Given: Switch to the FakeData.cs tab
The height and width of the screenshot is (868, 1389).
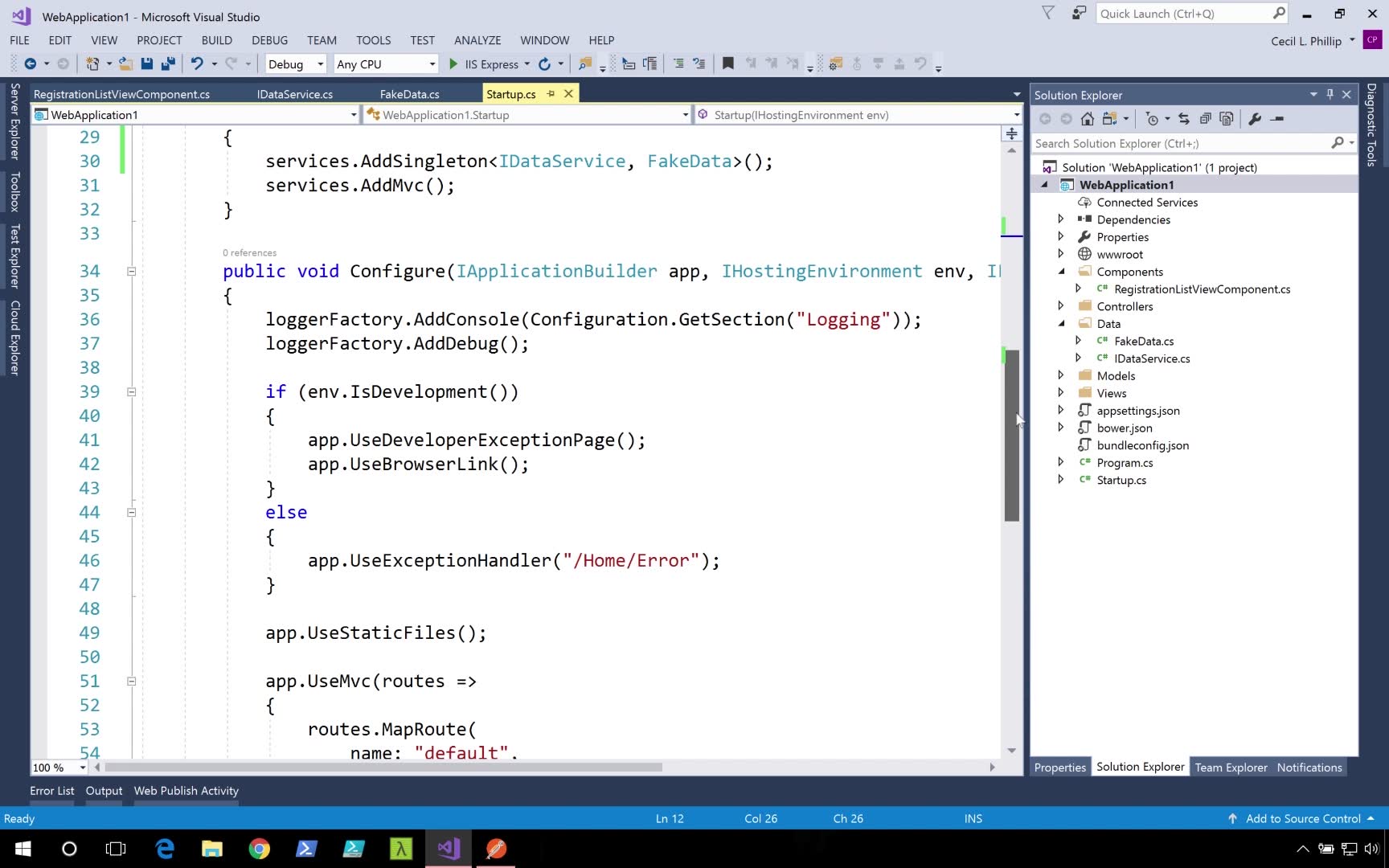Looking at the screenshot, I should 409,94.
